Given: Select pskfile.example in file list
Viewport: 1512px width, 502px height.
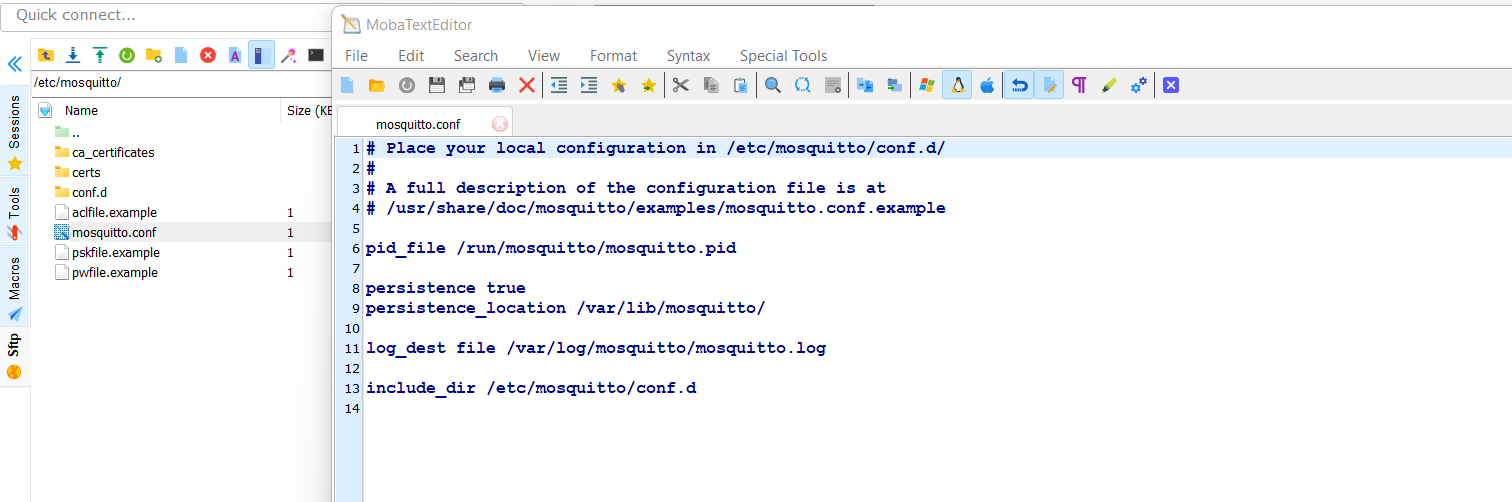Looking at the screenshot, I should coord(116,252).
